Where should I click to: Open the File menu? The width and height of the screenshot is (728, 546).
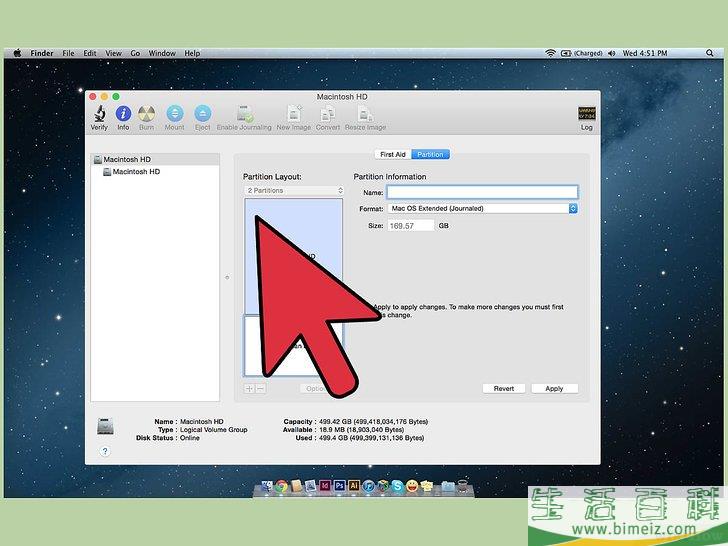[x=68, y=53]
